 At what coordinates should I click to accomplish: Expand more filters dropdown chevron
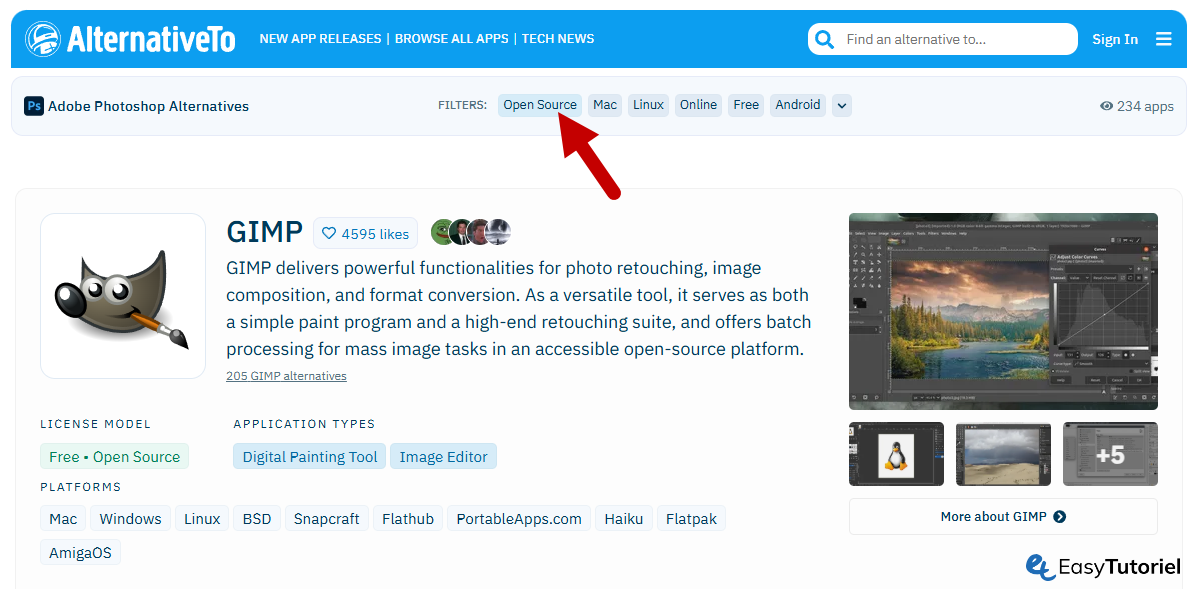coord(842,105)
